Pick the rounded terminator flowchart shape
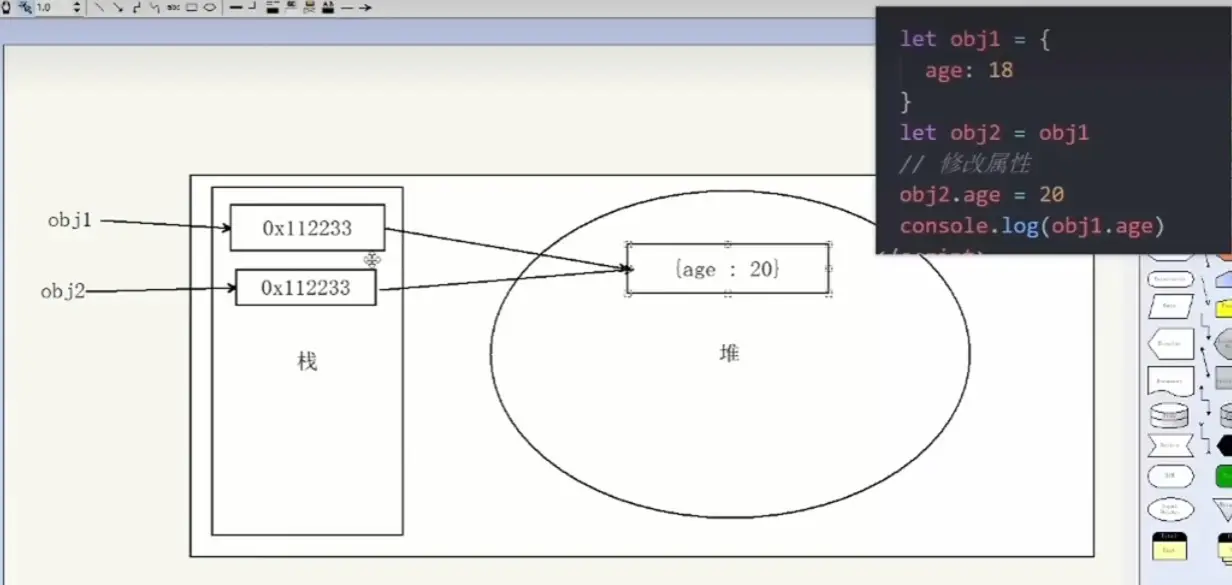The width and height of the screenshot is (1232, 585). click(x=1170, y=279)
